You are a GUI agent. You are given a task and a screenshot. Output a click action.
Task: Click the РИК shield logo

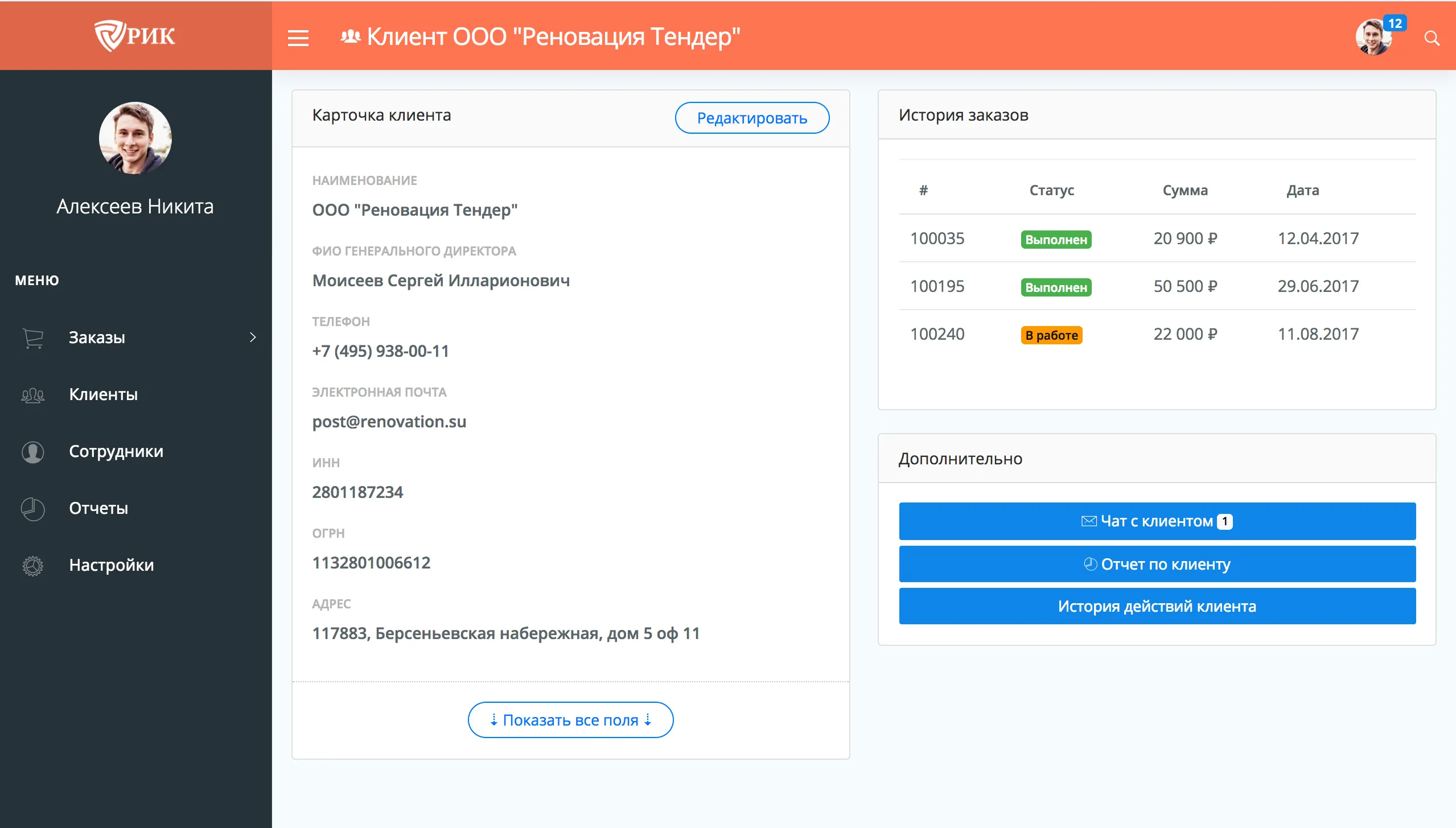(135, 35)
